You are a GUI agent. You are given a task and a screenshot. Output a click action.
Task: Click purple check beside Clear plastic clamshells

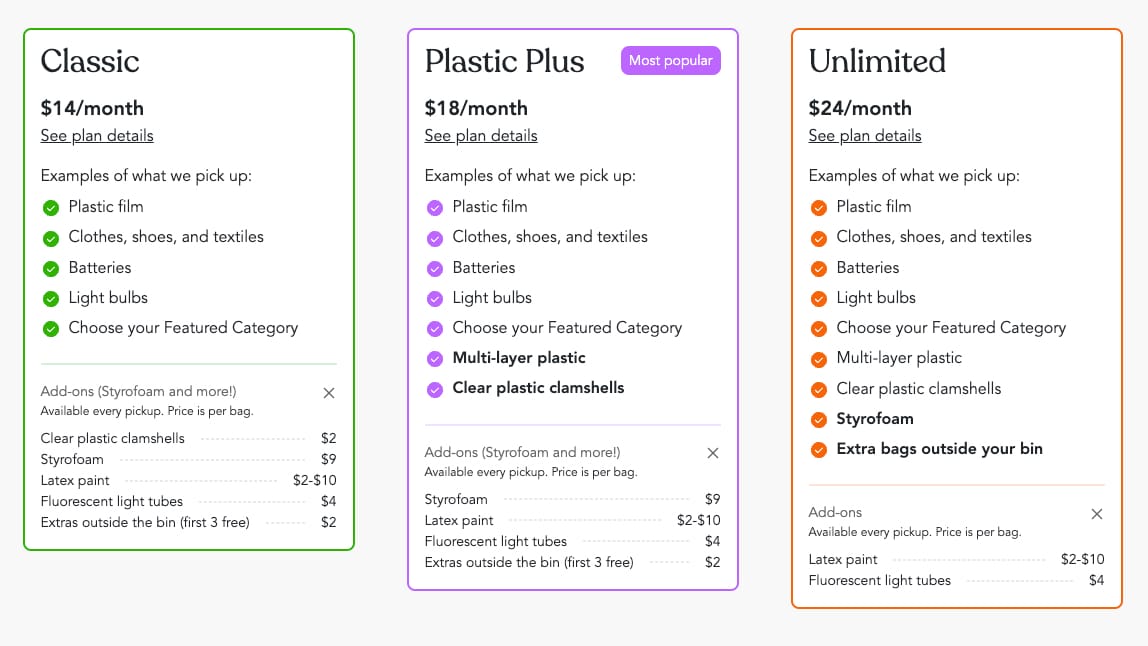[x=434, y=389]
